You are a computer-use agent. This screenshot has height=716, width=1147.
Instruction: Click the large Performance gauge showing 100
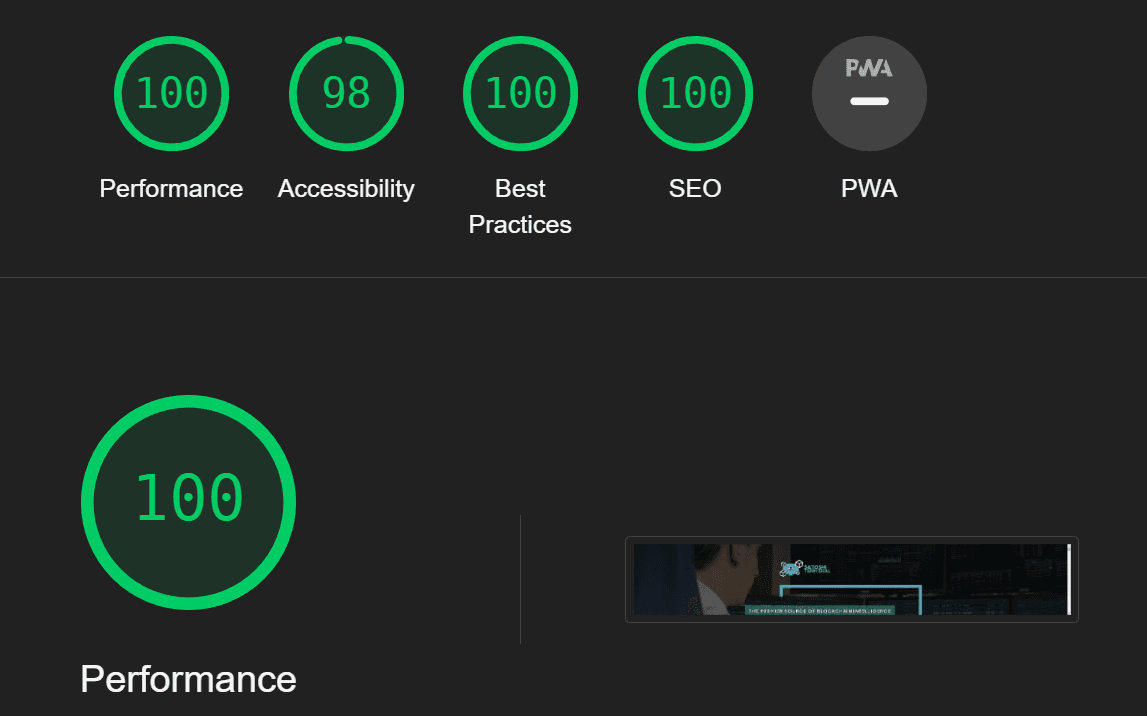pyautogui.click(x=189, y=502)
